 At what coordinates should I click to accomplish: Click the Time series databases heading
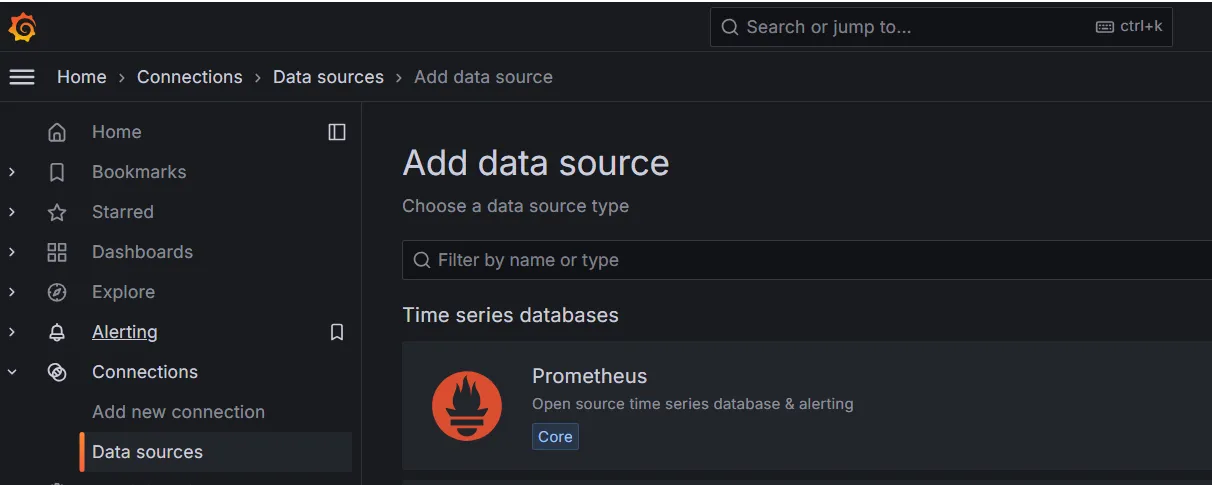[x=510, y=315]
